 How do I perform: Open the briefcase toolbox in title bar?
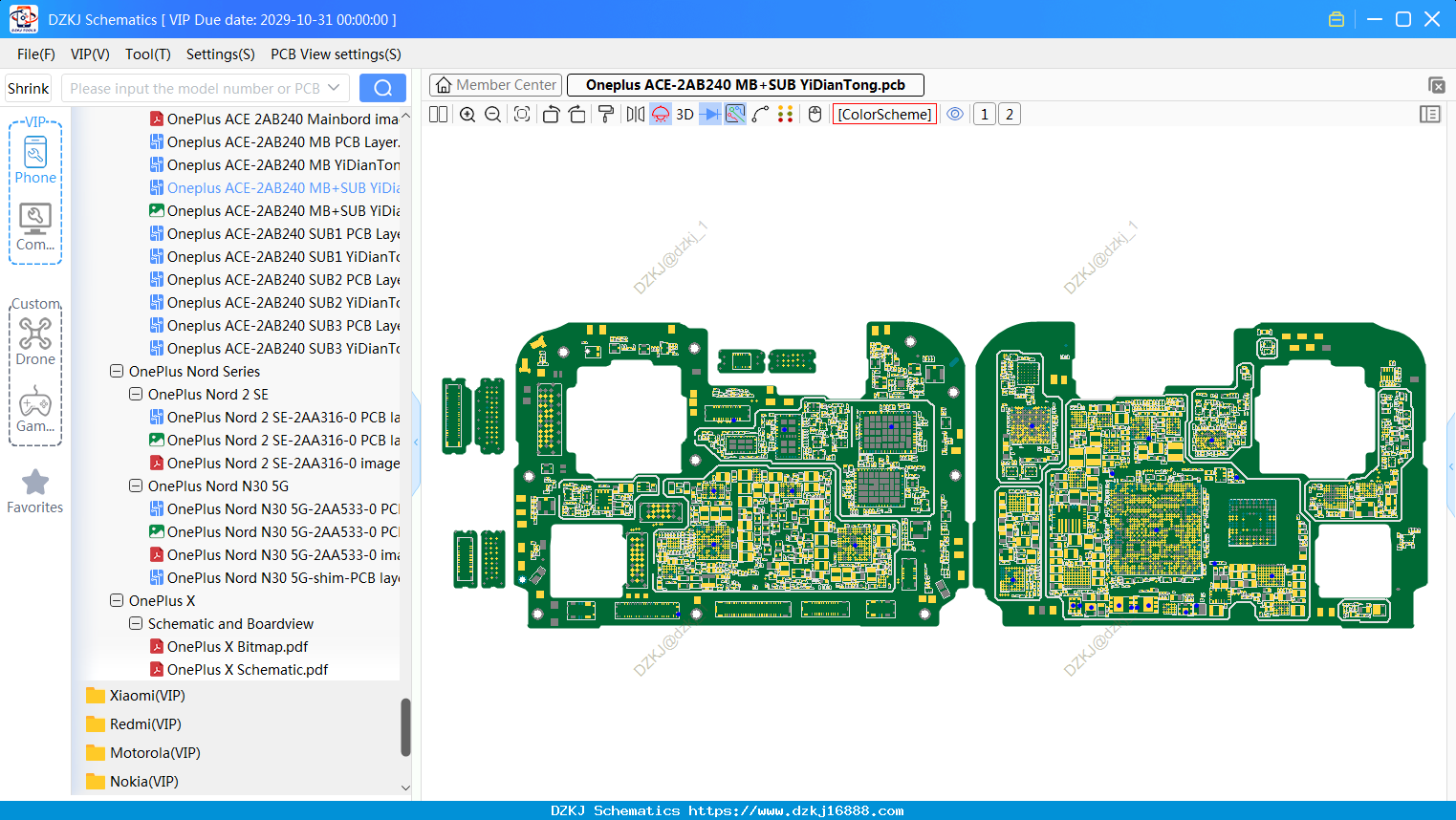point(1336,19)
